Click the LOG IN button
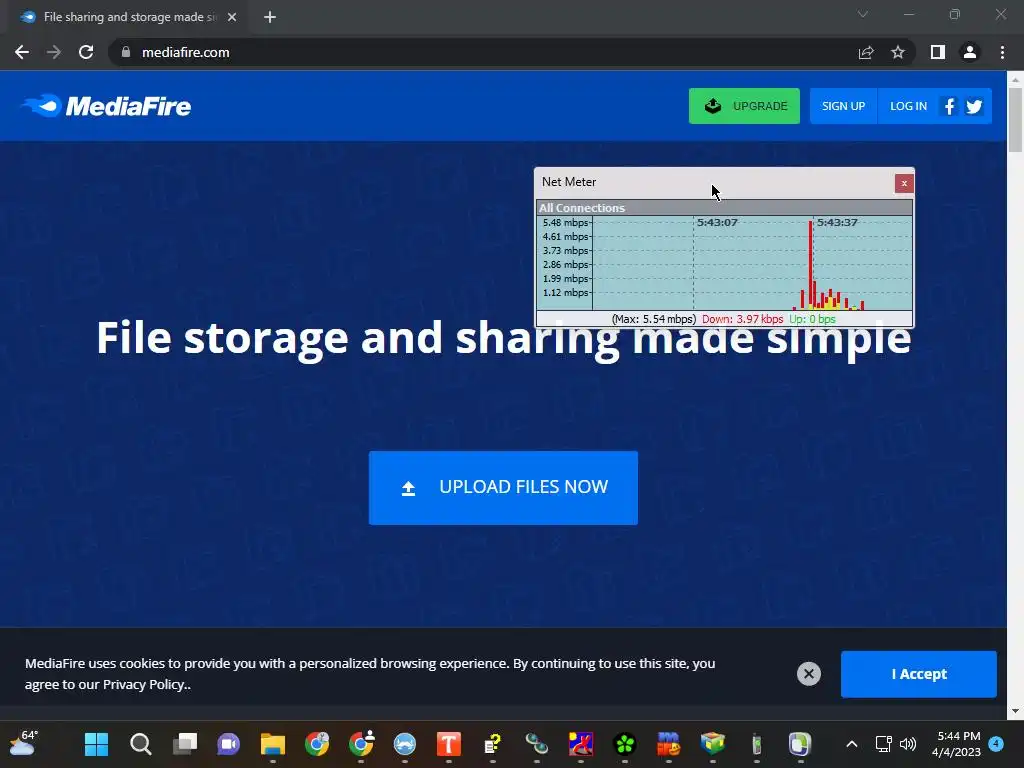The height and width of the screenshot is (768, 1024). 908,106
